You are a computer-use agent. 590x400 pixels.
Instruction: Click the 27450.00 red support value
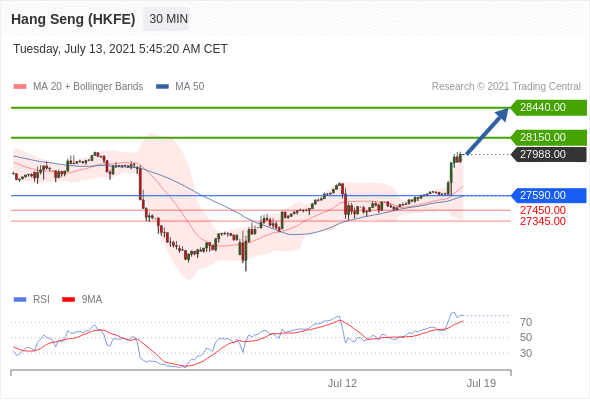tap(543, 210)
